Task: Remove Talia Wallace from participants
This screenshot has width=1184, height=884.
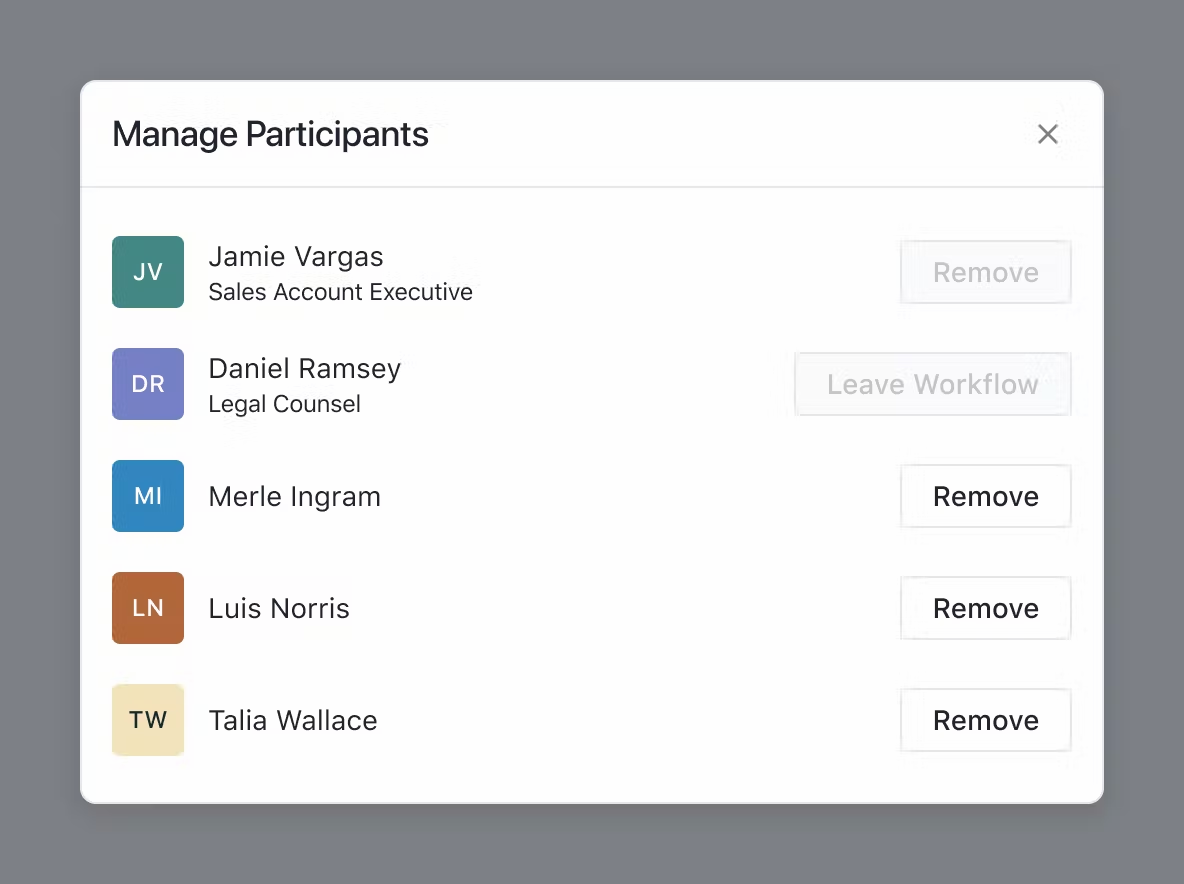Action: coord(985,720)
